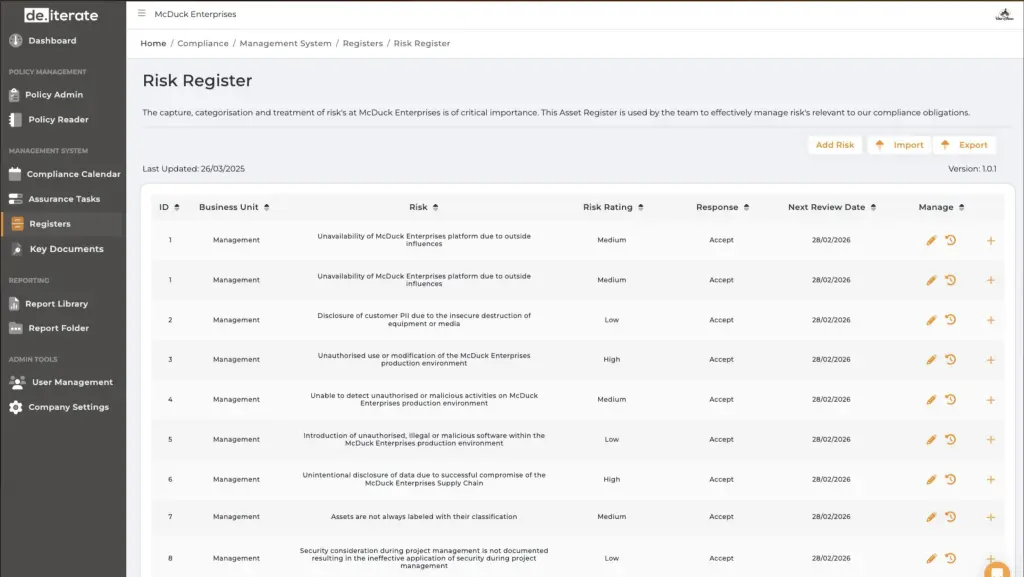
Task: Open Dashboard in the sidebar
Action: 52,40
